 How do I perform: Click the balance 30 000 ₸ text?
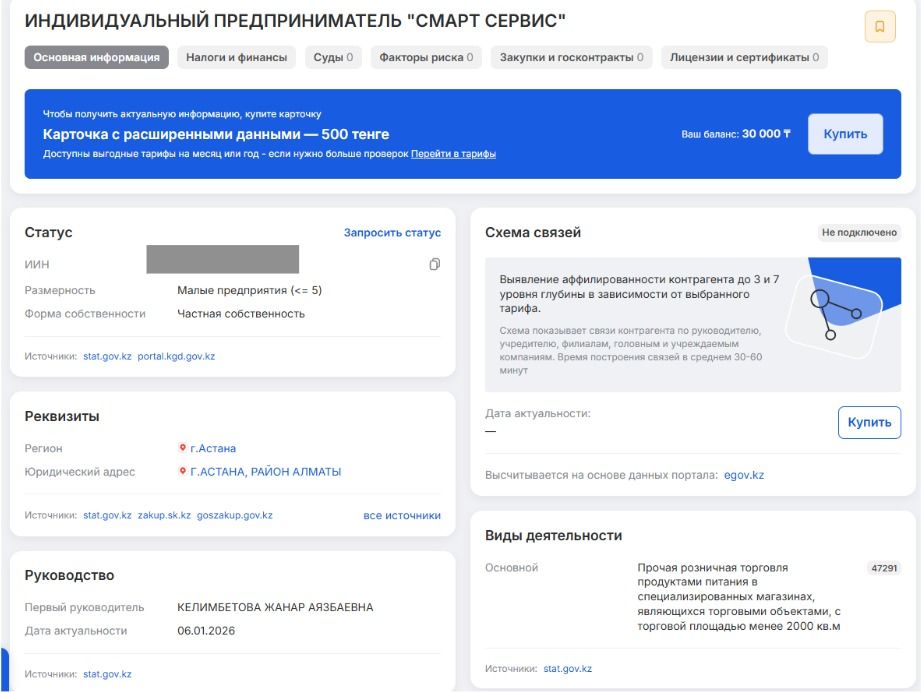point(766,134)
